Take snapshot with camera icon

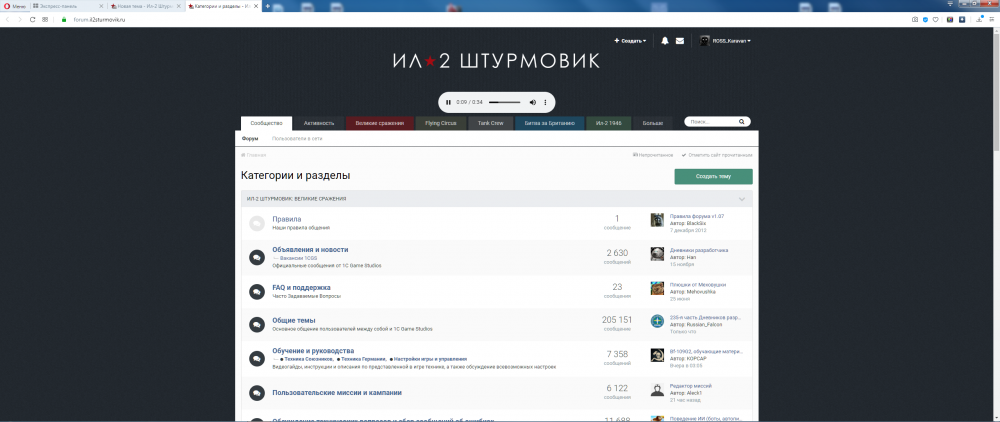pyautogui.click(x=915, y=20)
